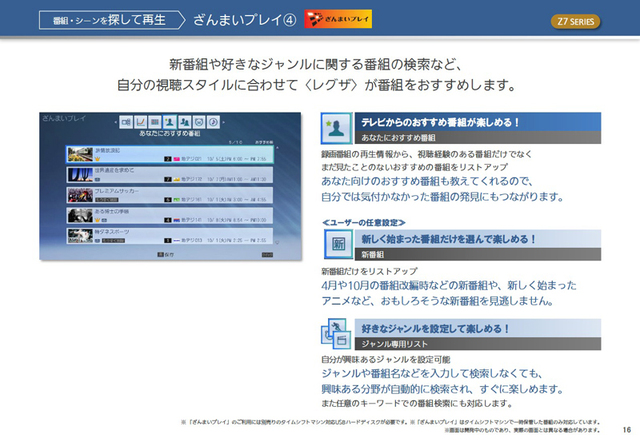Click dark button at TV screen bottom-right
This screenshot has width=640, height=442.
[x=267, y=255]
